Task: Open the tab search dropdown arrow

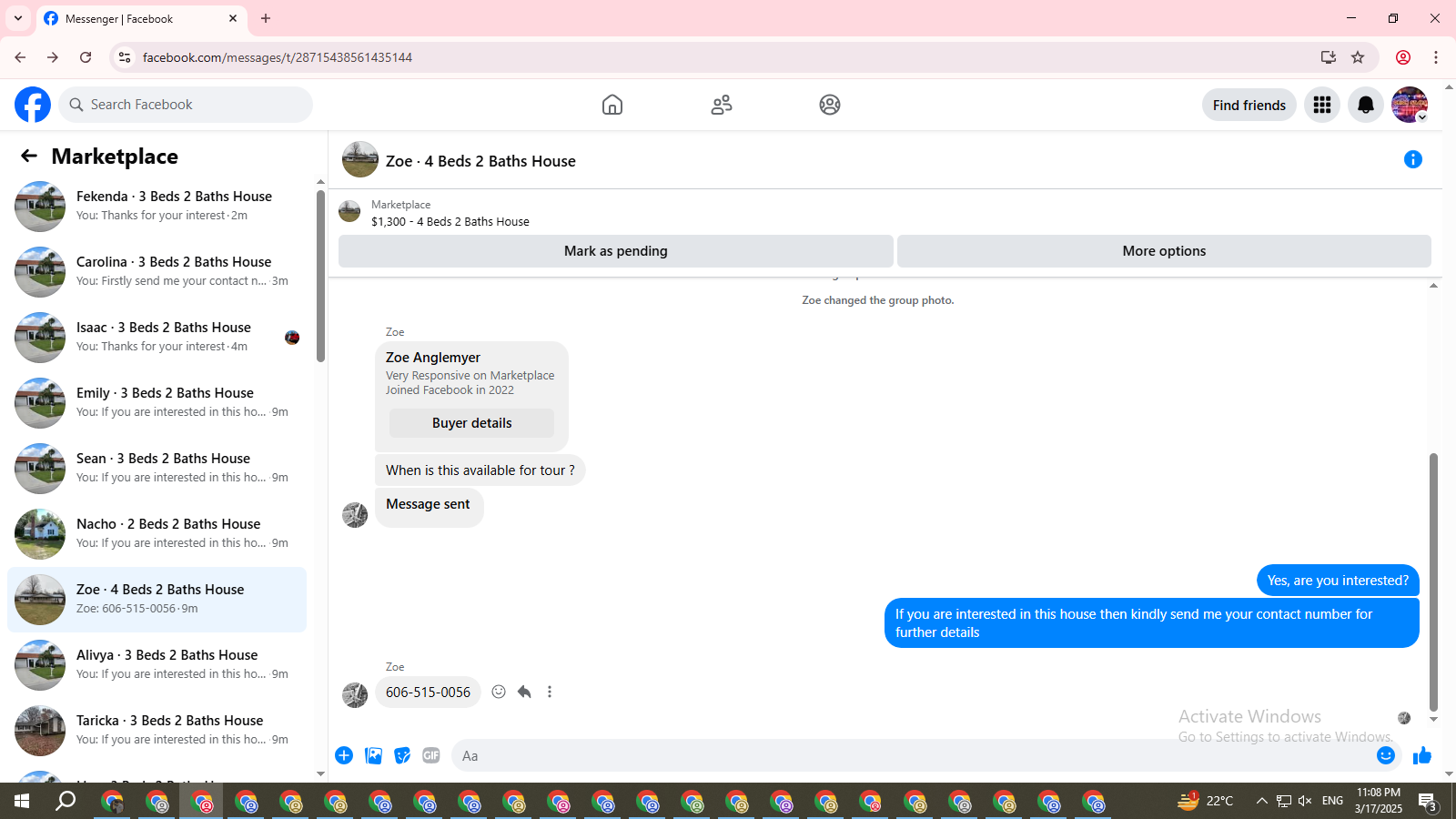Action: click(18, 18)
